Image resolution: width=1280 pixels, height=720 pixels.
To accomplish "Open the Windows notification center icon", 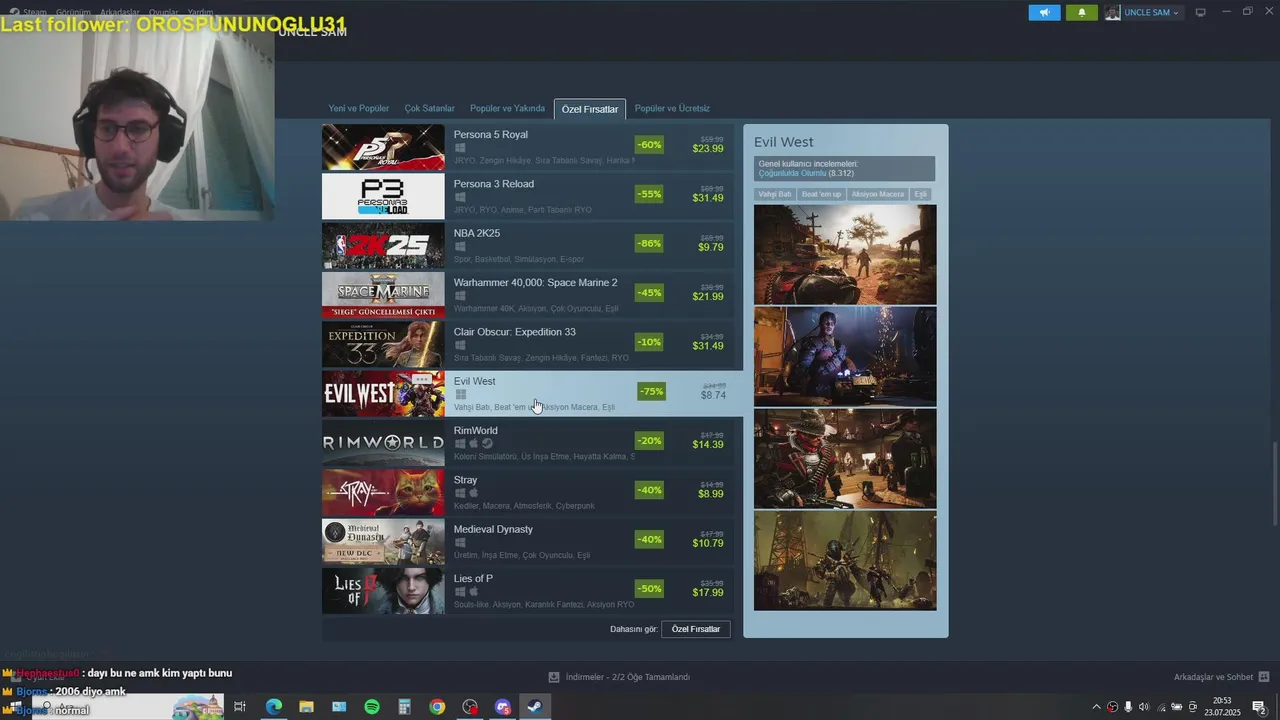I will coord(1259,707).
